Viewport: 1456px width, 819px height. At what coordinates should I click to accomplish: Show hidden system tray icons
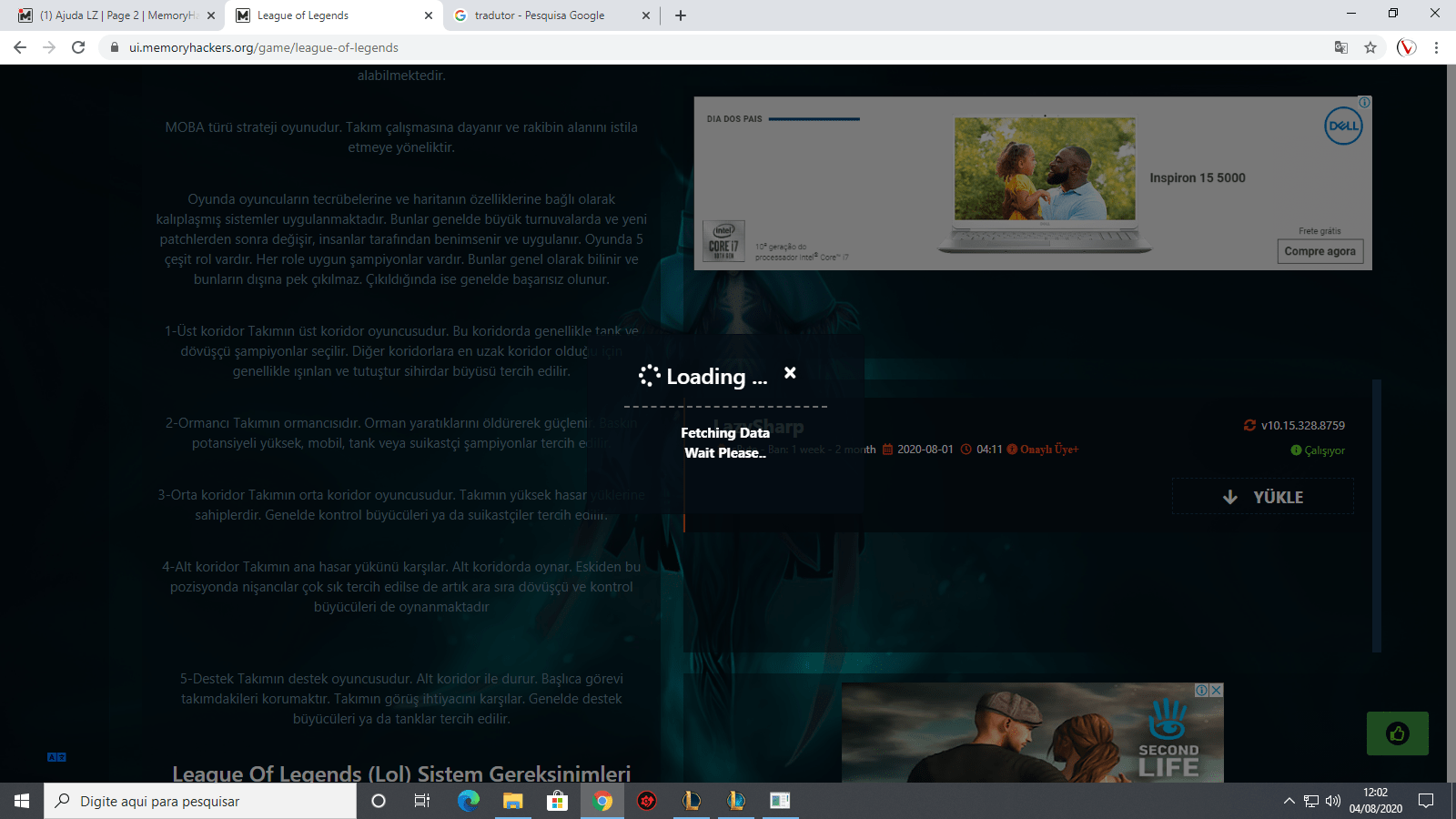1289,801
